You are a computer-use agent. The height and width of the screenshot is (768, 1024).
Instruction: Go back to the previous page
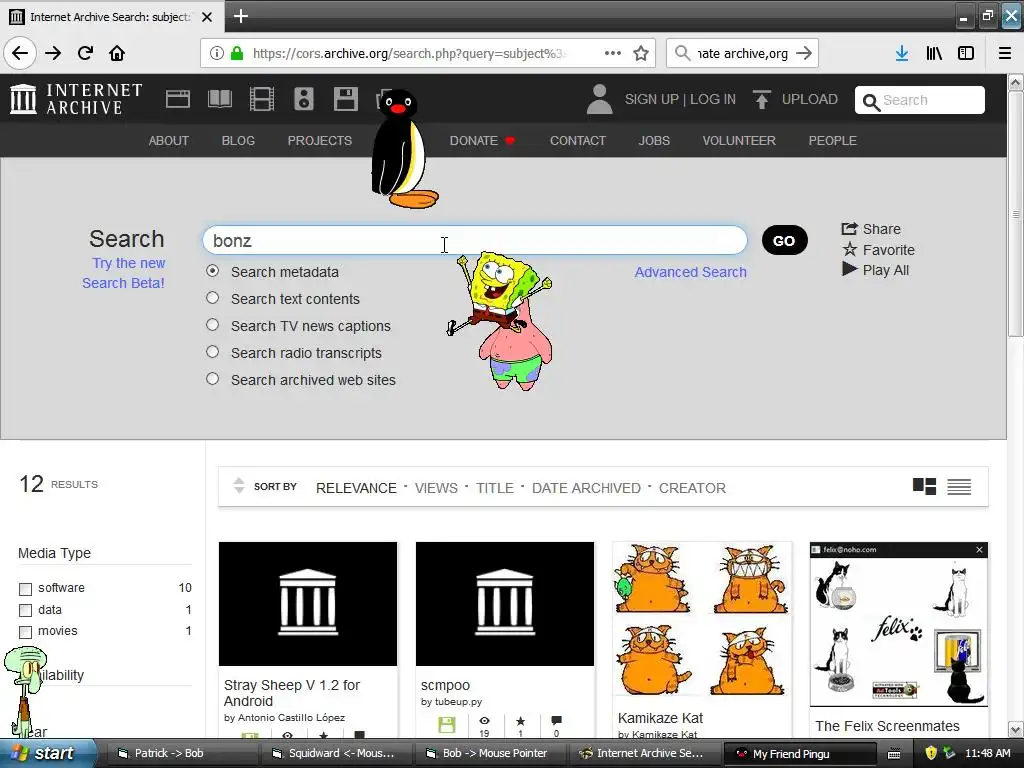pos(20,53)
